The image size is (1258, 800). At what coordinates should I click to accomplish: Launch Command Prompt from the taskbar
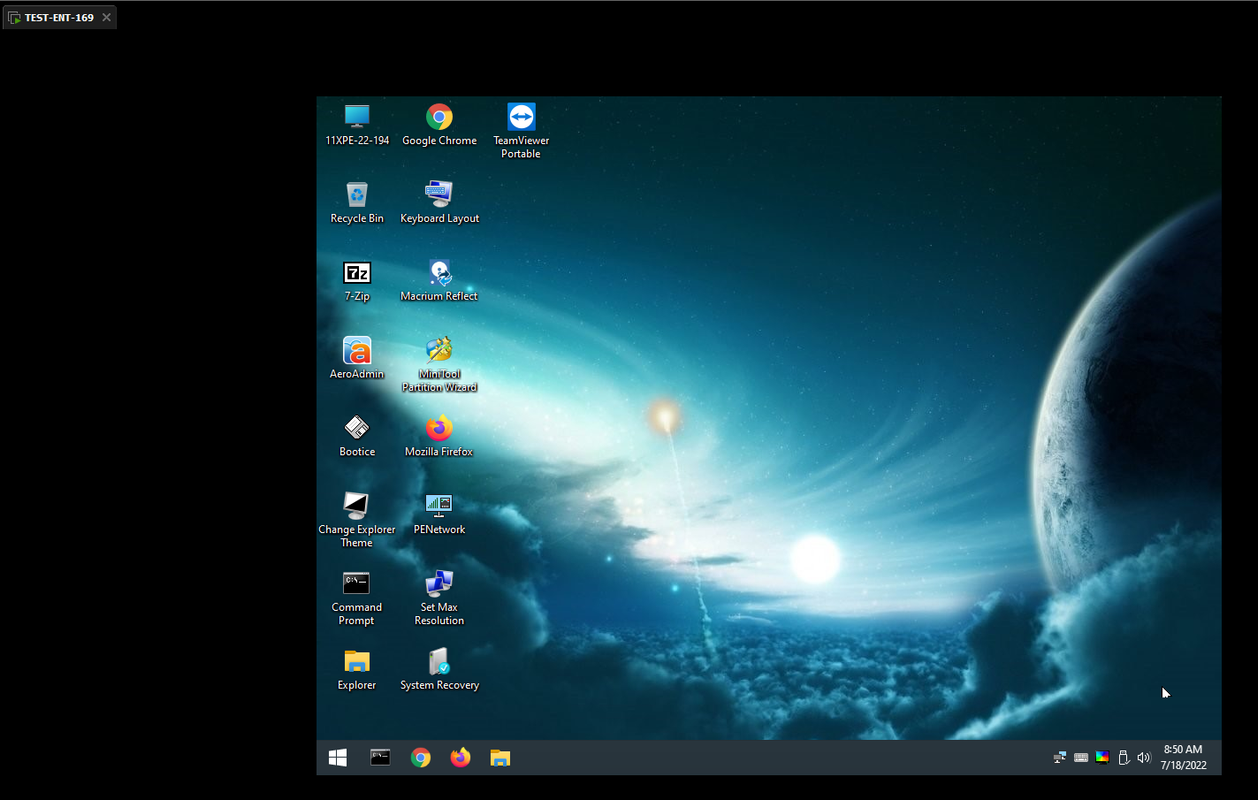(380, 758)
